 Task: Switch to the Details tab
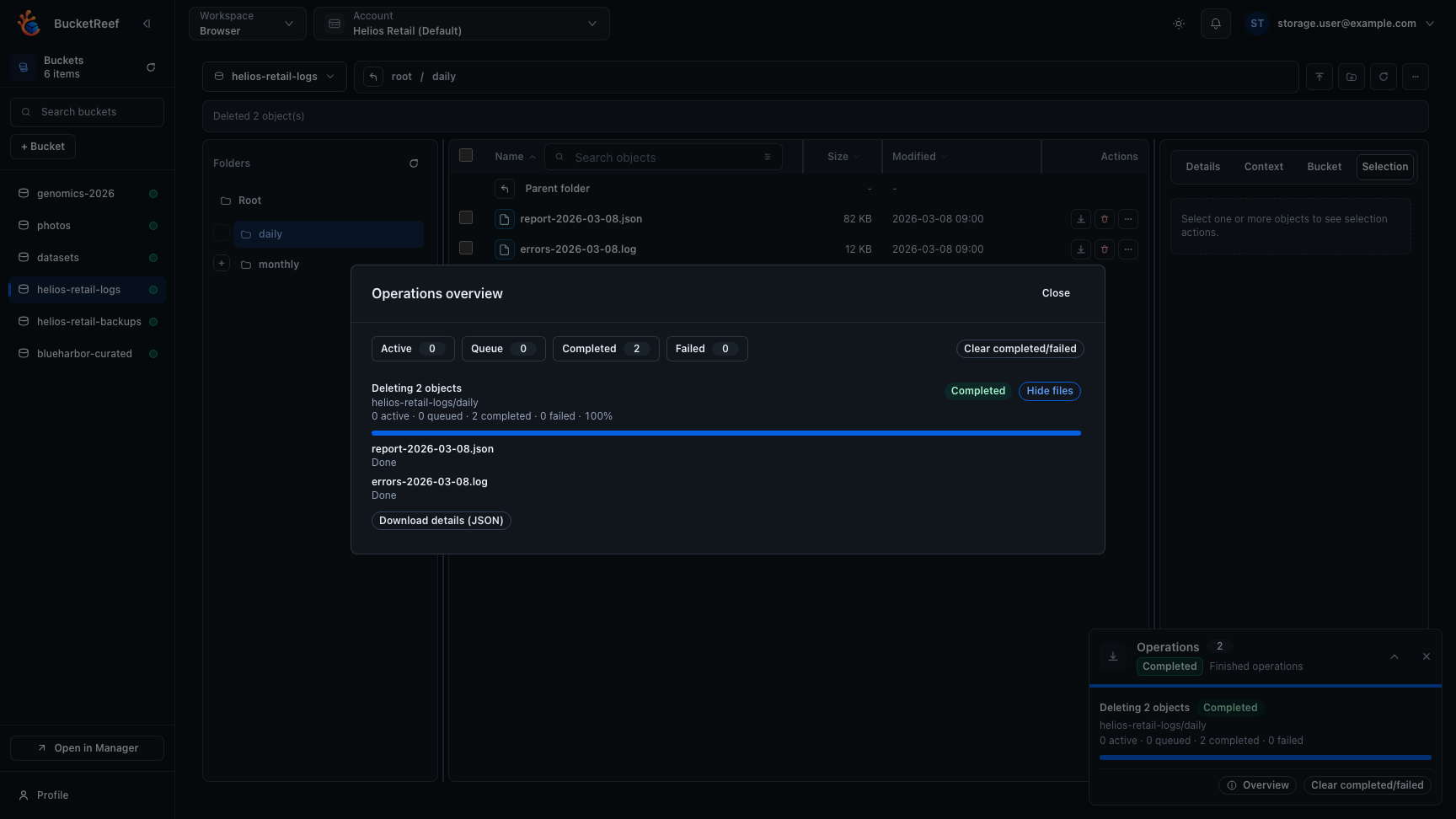click(x=1203, y=167)
